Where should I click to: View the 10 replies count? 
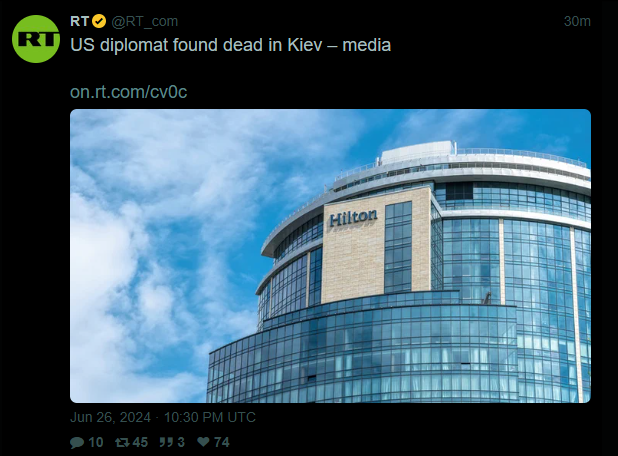tap(96, 443)
